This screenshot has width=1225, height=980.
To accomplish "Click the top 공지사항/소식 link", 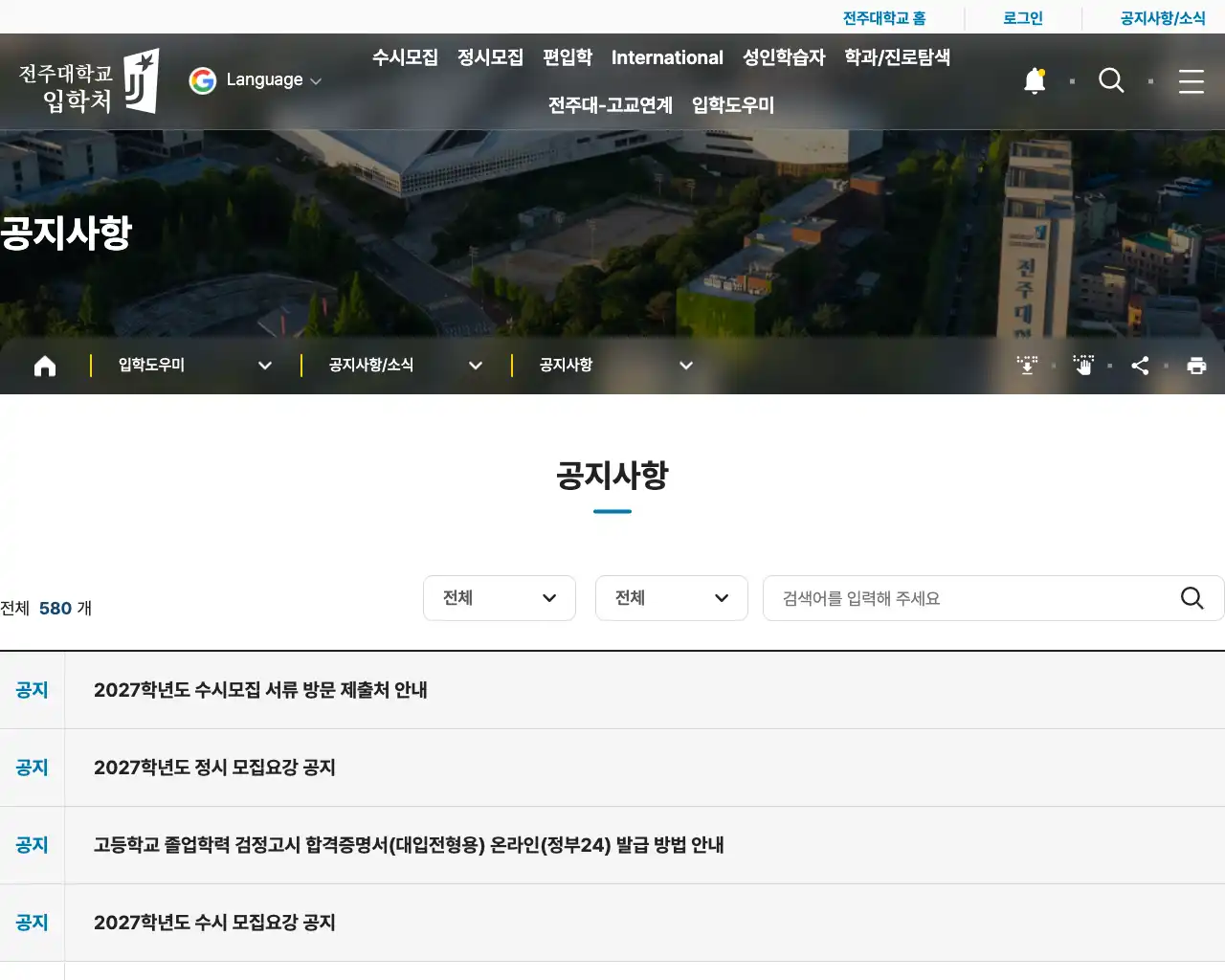I will click(x=1163, y=18).
